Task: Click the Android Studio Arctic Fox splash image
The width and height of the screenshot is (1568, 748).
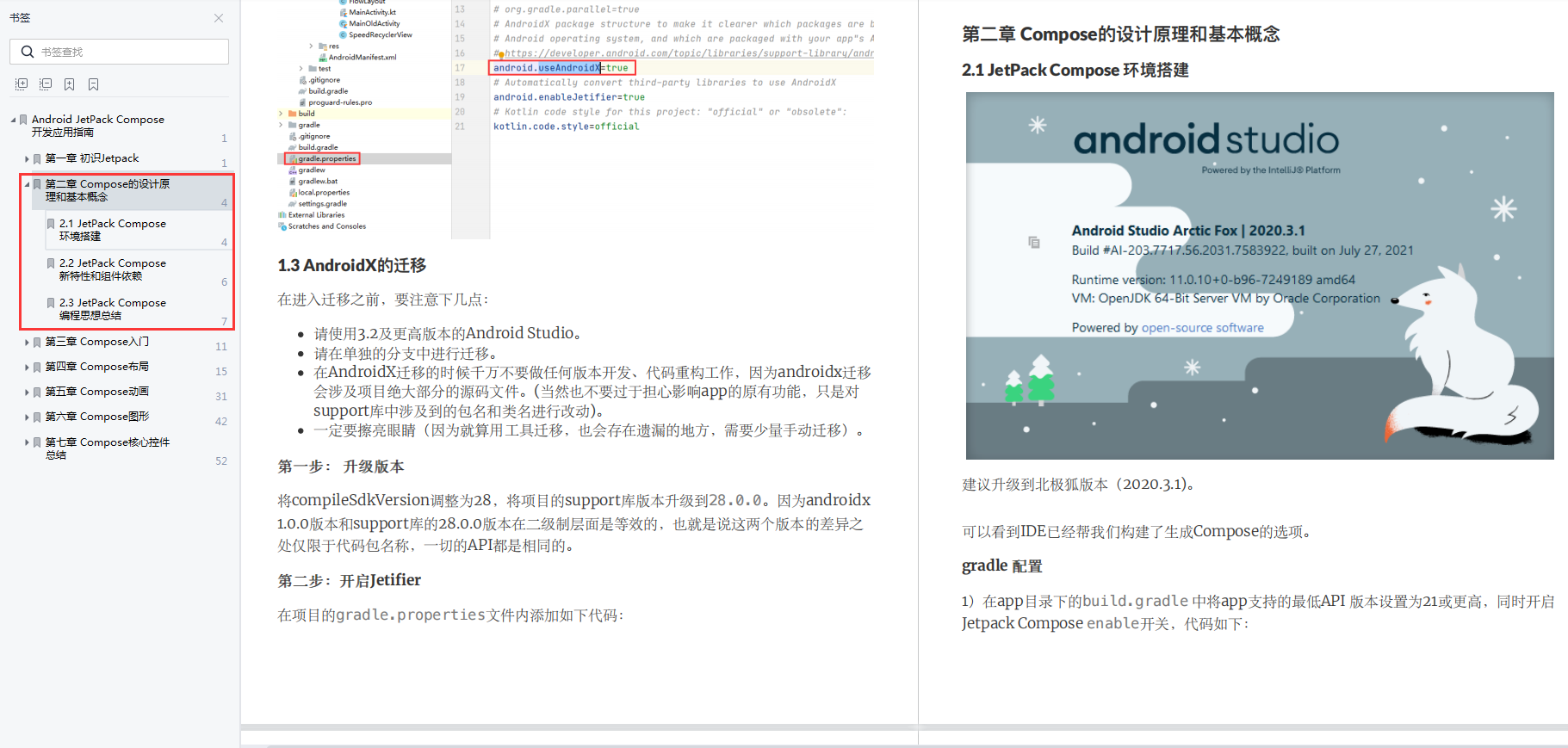Action: click(x=1260, y=275)
